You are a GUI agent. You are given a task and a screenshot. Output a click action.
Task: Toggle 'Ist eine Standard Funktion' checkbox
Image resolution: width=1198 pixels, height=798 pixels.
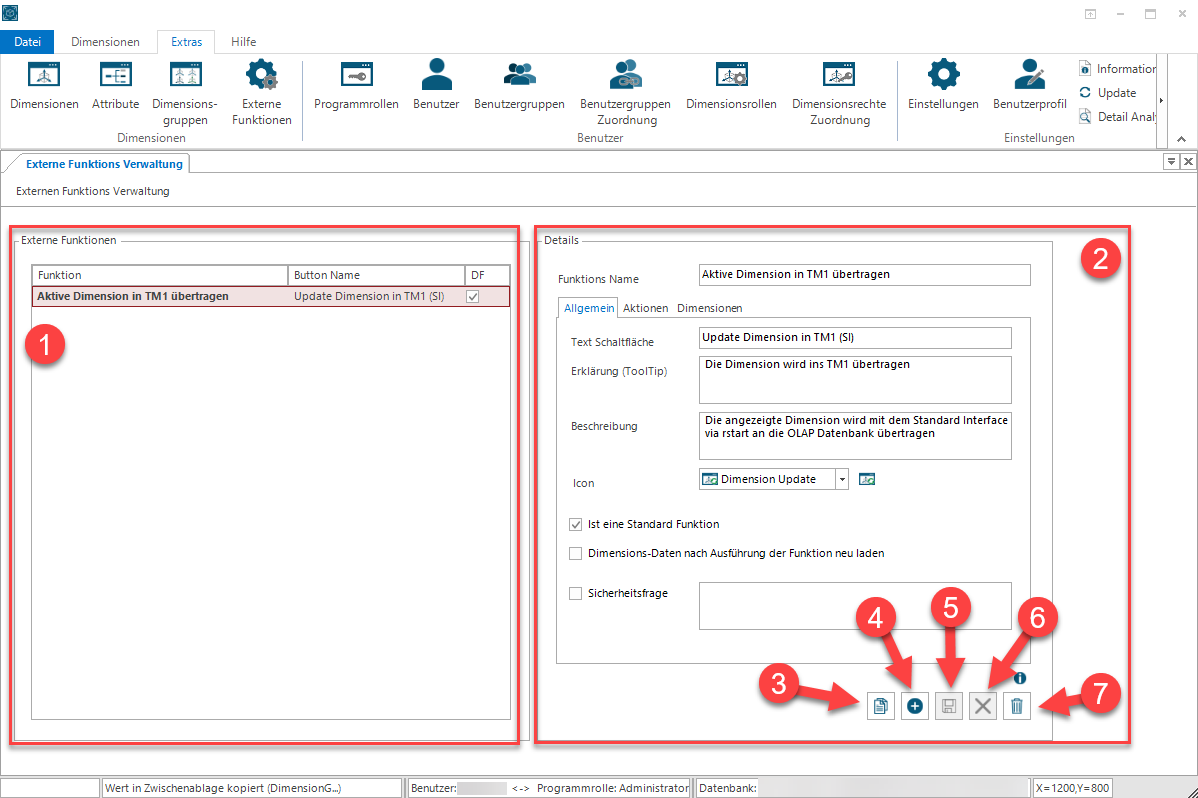[575, 524]
